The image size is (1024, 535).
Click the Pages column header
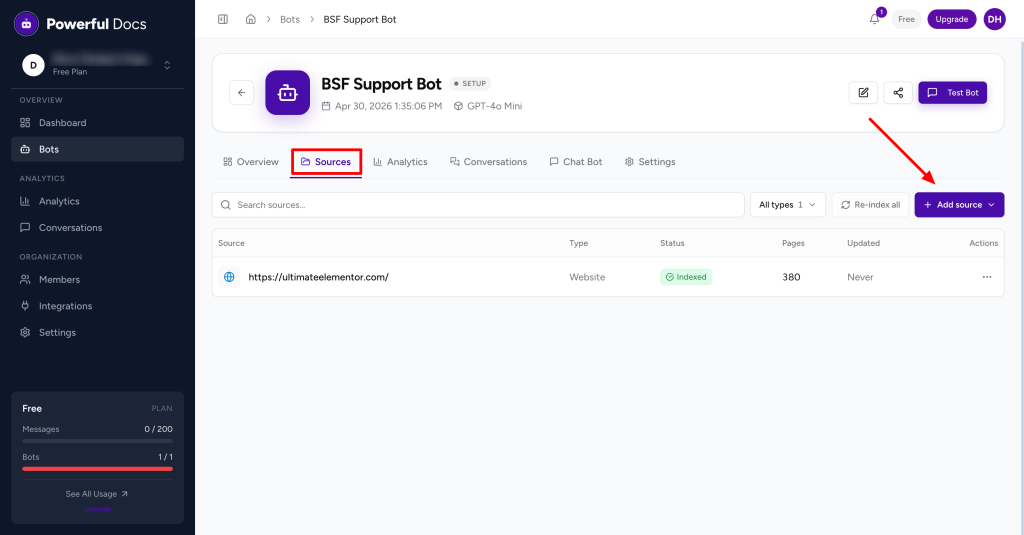[793, 243]
